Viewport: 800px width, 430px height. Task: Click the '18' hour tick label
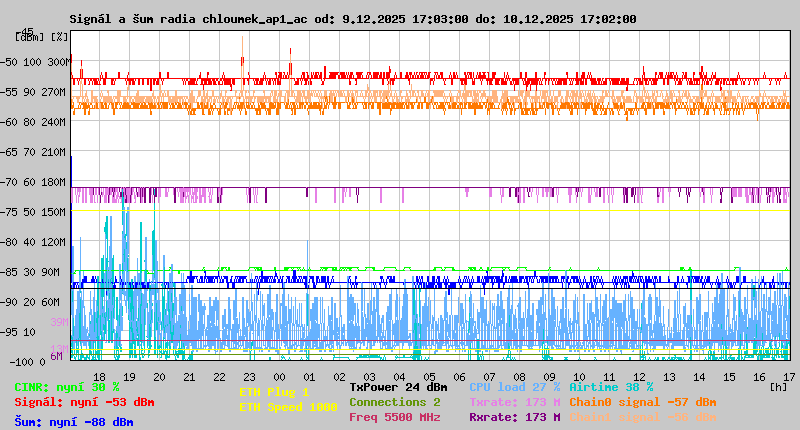(99, 377)
